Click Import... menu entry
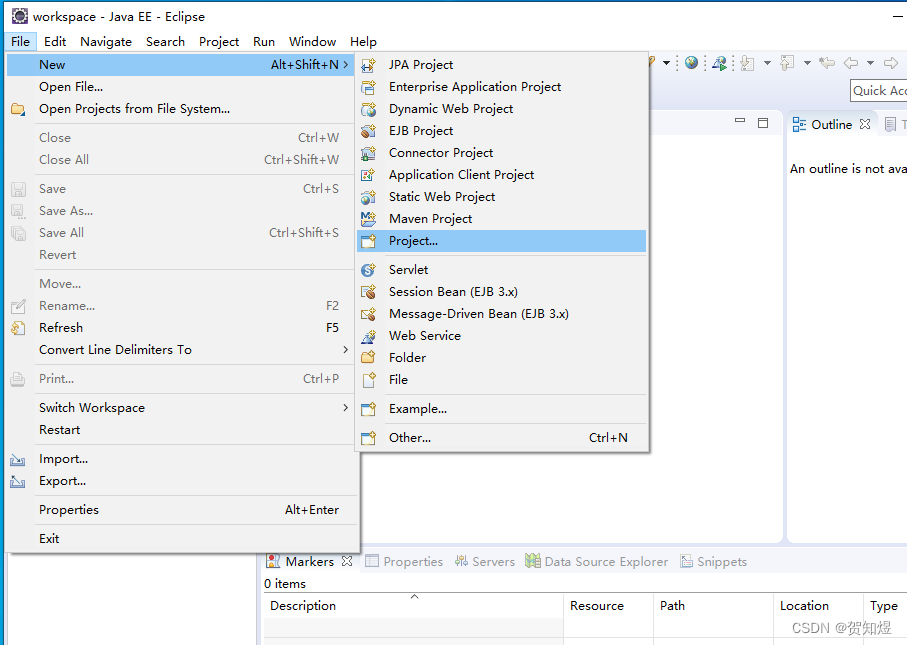Image resolution: width=907 pixels, height=645 pixels. click(x=180, y=459)
